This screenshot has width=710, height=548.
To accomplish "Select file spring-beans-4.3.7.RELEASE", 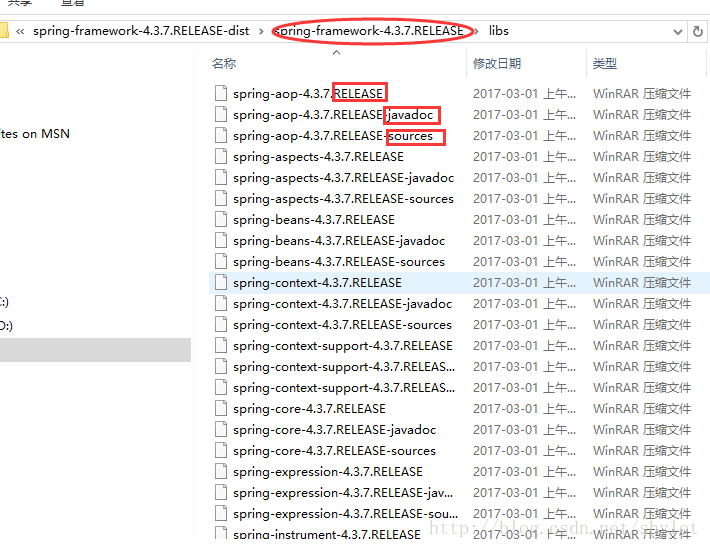I will pos(314,220).
